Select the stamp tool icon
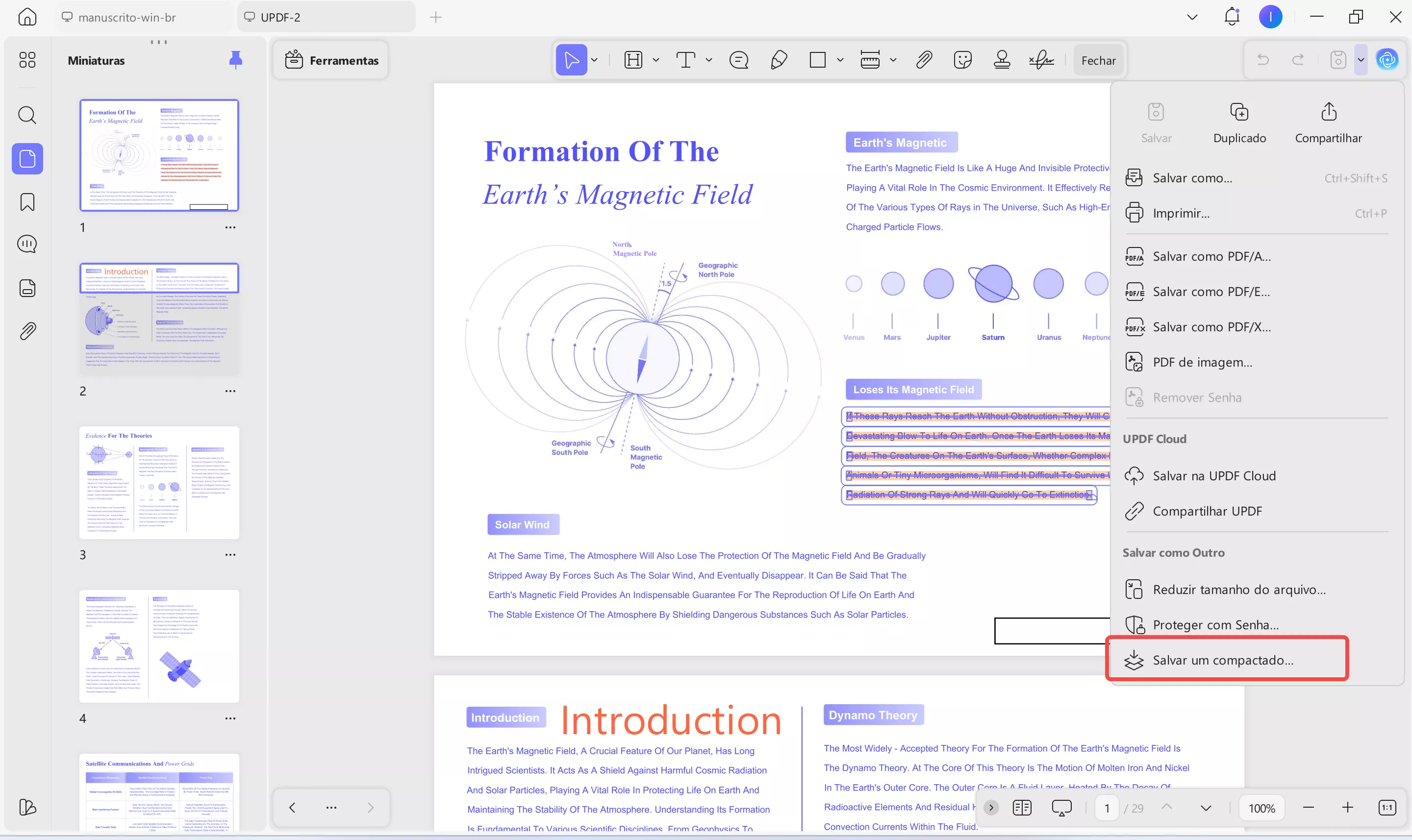1412x840 pixels. tap(1002, 60)
